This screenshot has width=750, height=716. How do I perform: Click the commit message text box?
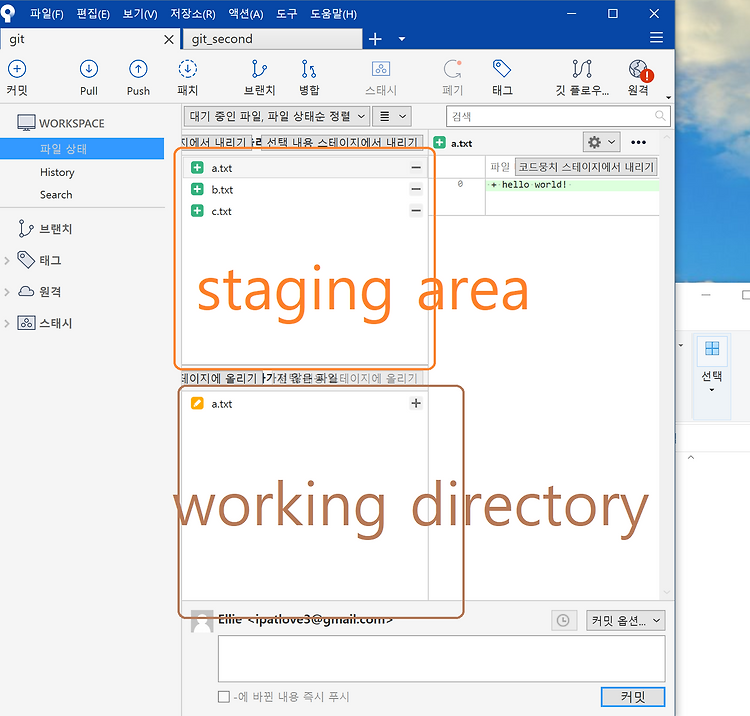441,659
